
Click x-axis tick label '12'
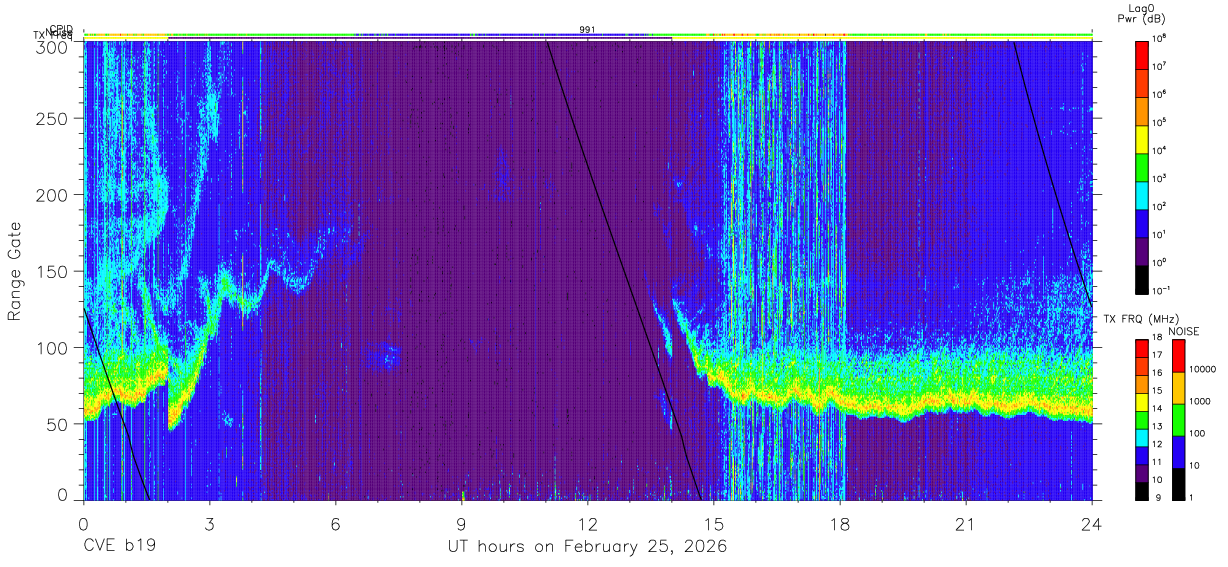coord(587,525)
